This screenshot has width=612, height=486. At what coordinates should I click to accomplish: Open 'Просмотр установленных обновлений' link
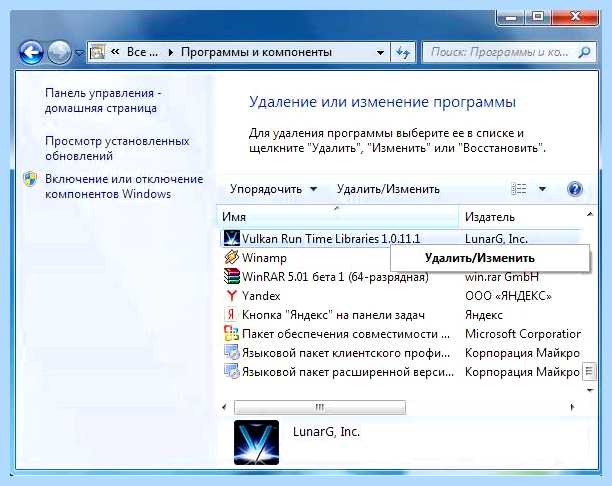(x=117, y=148)
